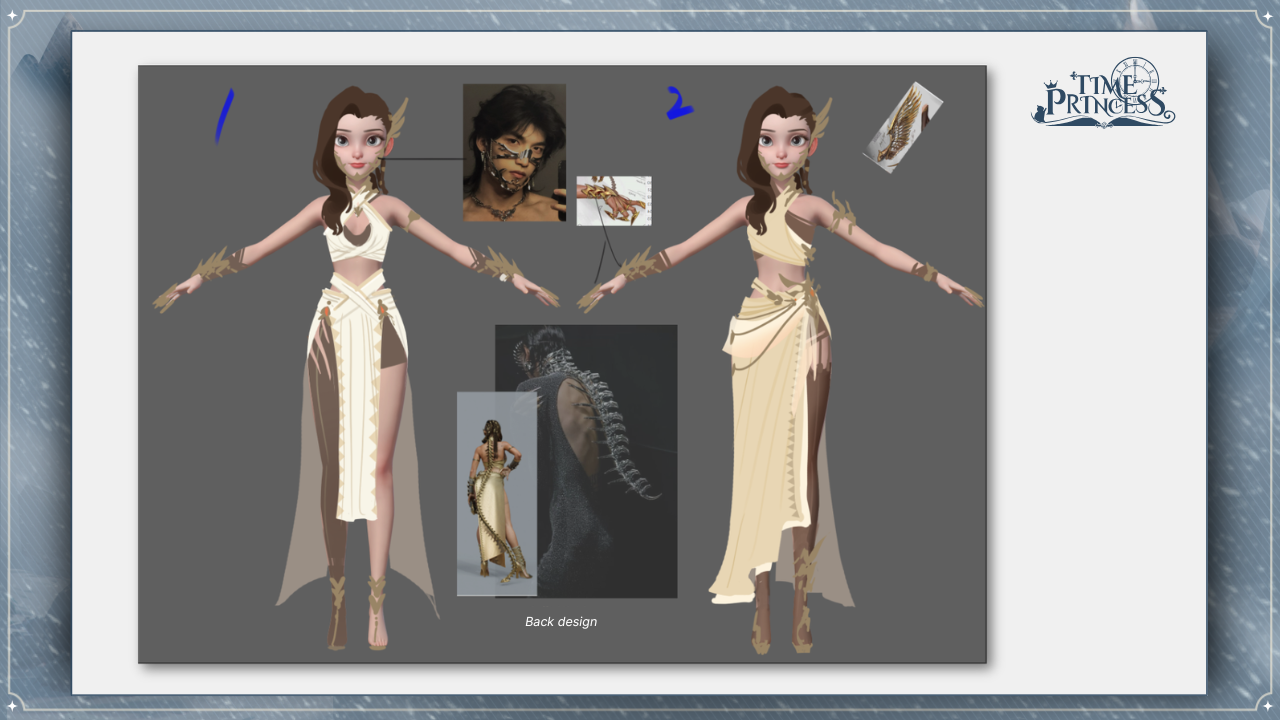This screenshot has height=720, width=1280.
Task: Click the top-left corner star ornament
Action: [13, 14]
